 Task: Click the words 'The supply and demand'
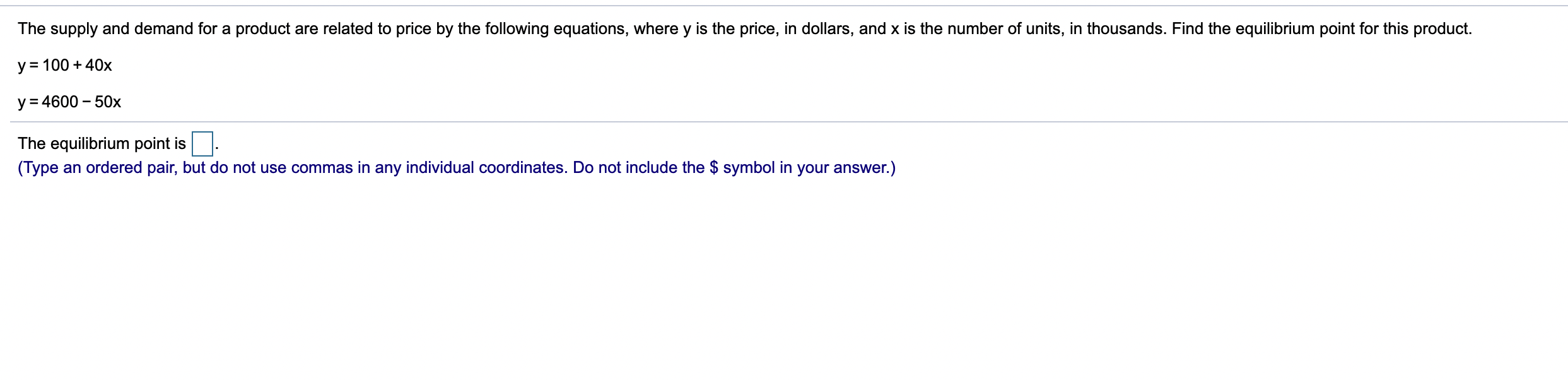(x=105, y=29)
